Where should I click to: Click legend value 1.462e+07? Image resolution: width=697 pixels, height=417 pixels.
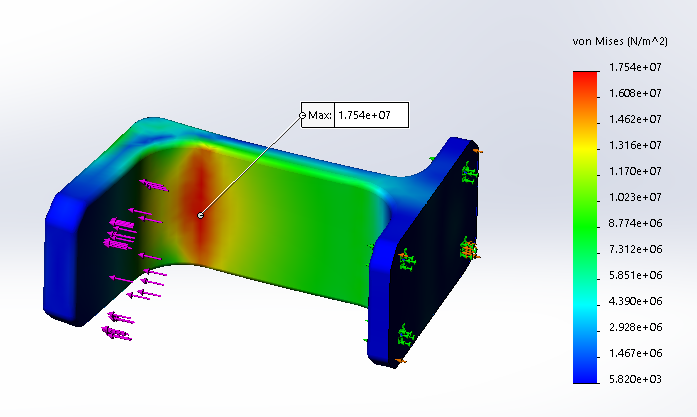tap(635, 119)
